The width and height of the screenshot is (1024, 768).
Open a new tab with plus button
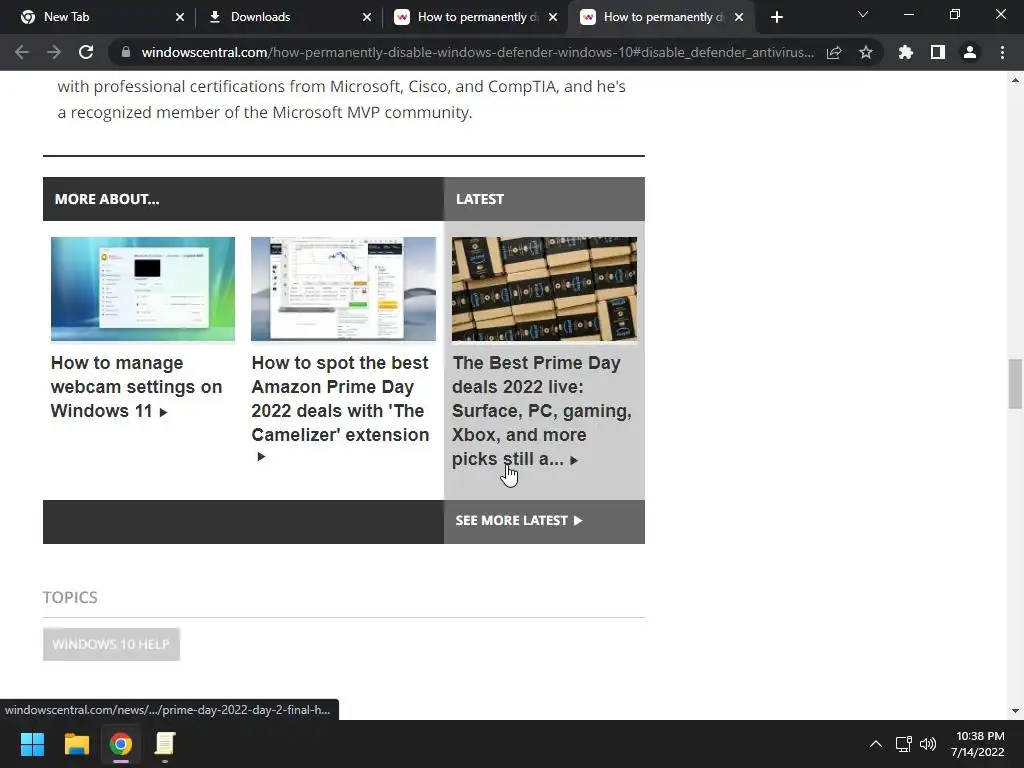tap(776, 17)
